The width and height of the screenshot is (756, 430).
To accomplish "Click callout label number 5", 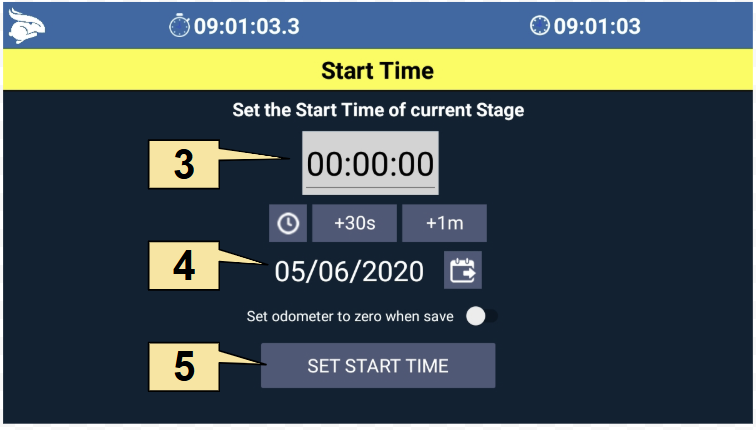I will click(184, 367).
